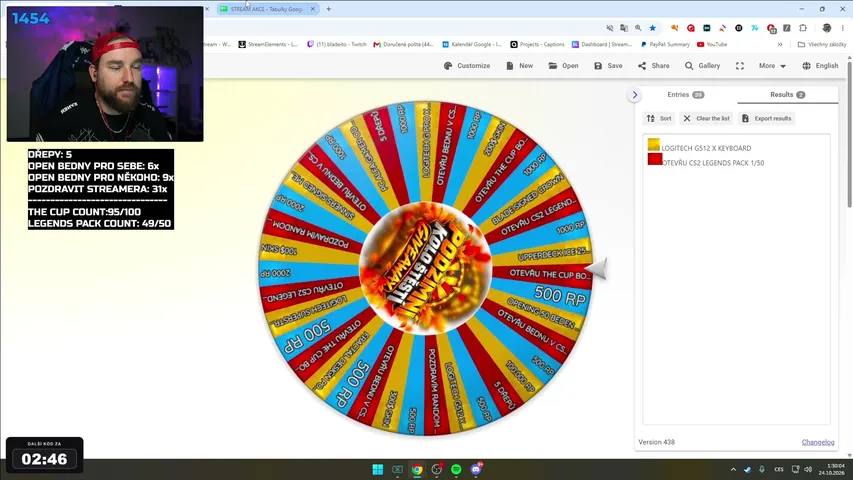Viewport: 853px width, 480px height.
Task: Click the orange key extension icon
Action: click(x=674, y=28)
